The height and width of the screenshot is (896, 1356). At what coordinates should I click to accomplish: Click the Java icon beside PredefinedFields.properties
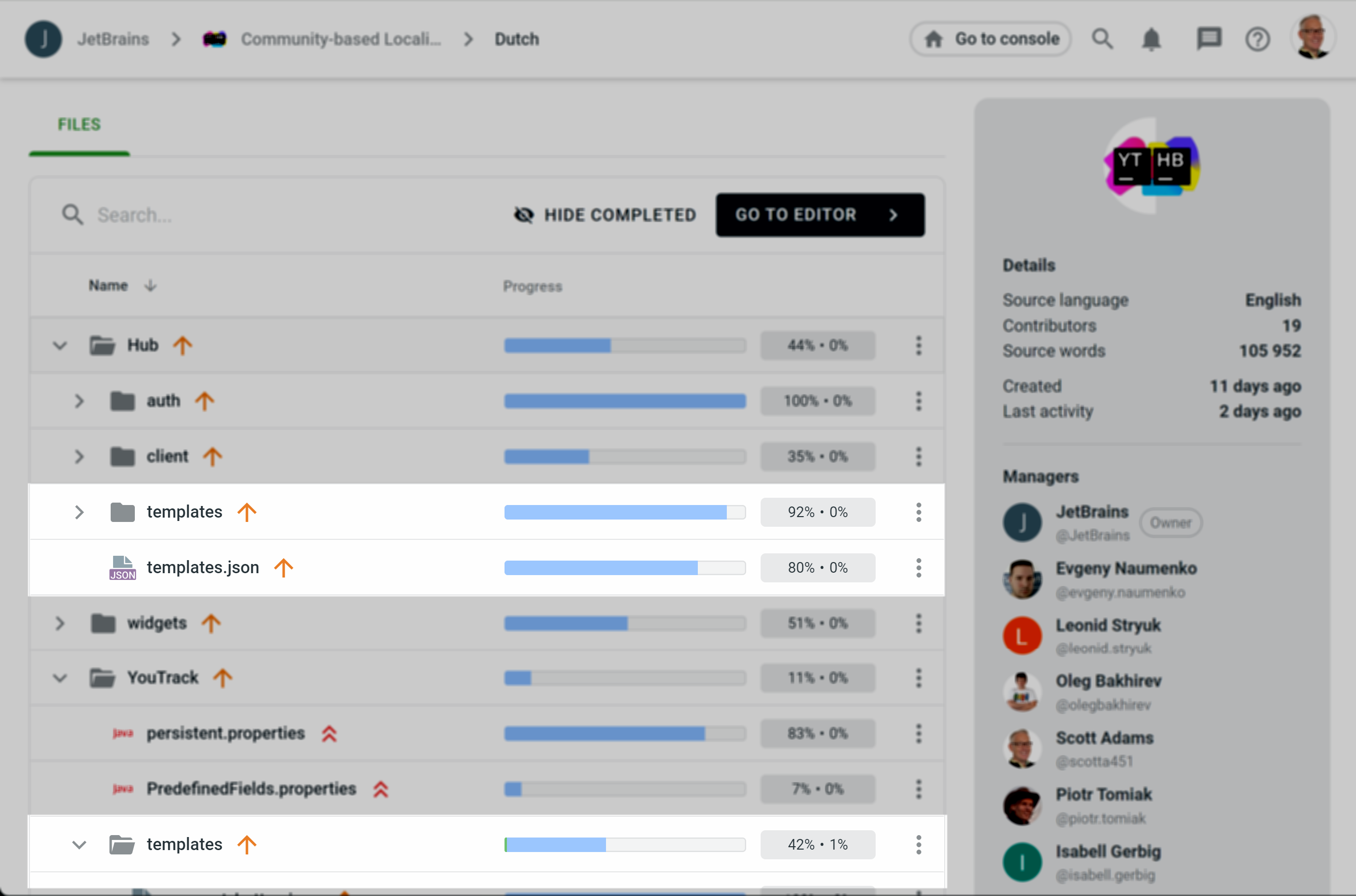(x=123, y=789)
